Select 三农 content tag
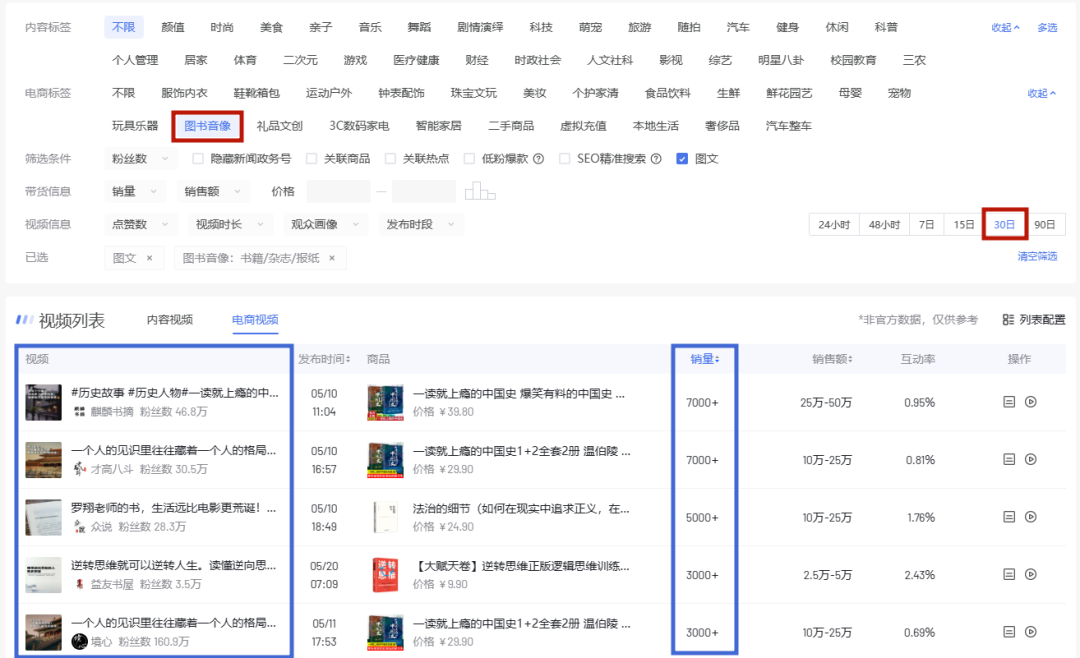The height and width of the screenshot is (658, 1080). [914, 60]
